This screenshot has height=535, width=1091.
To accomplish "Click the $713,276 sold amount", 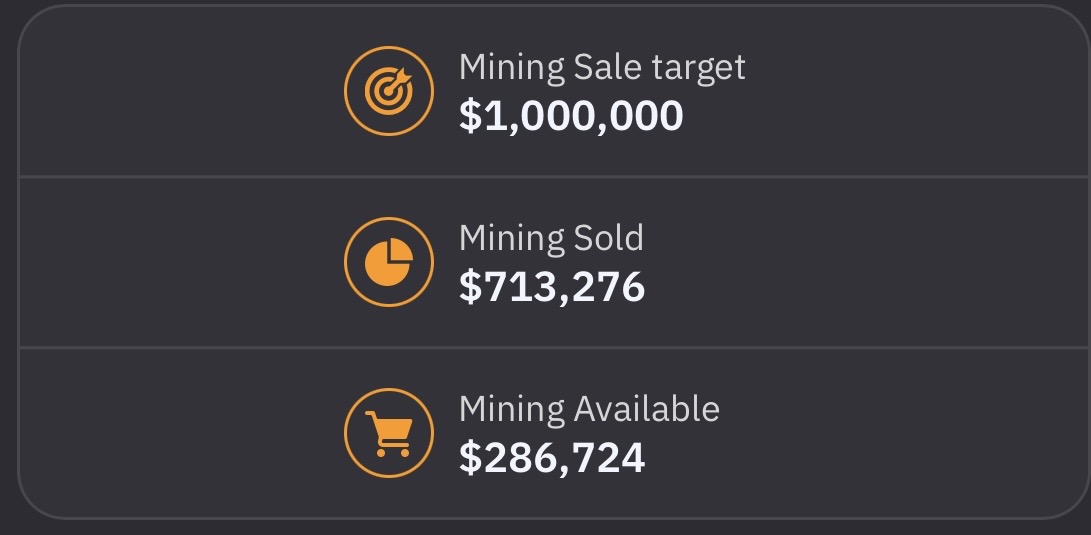I will tap(552, 287).
